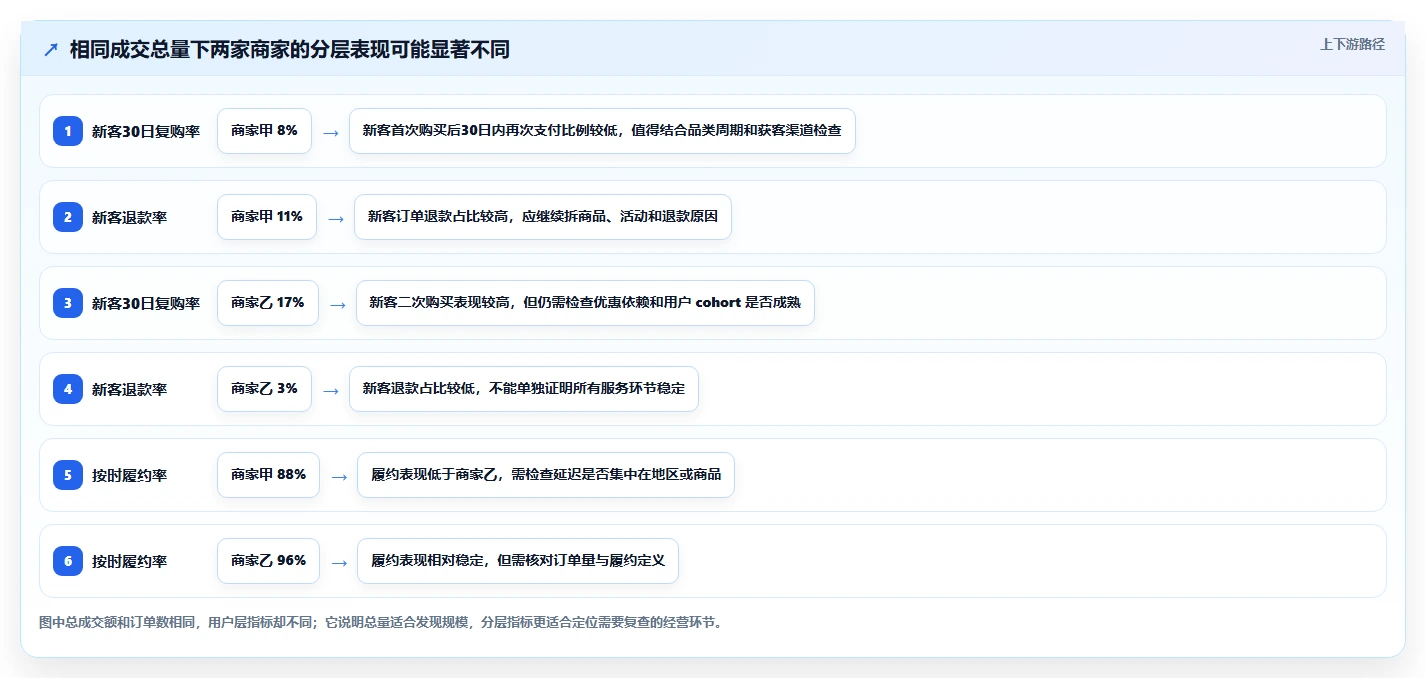Select the blue step badge numbered 6

pos(68,561)
